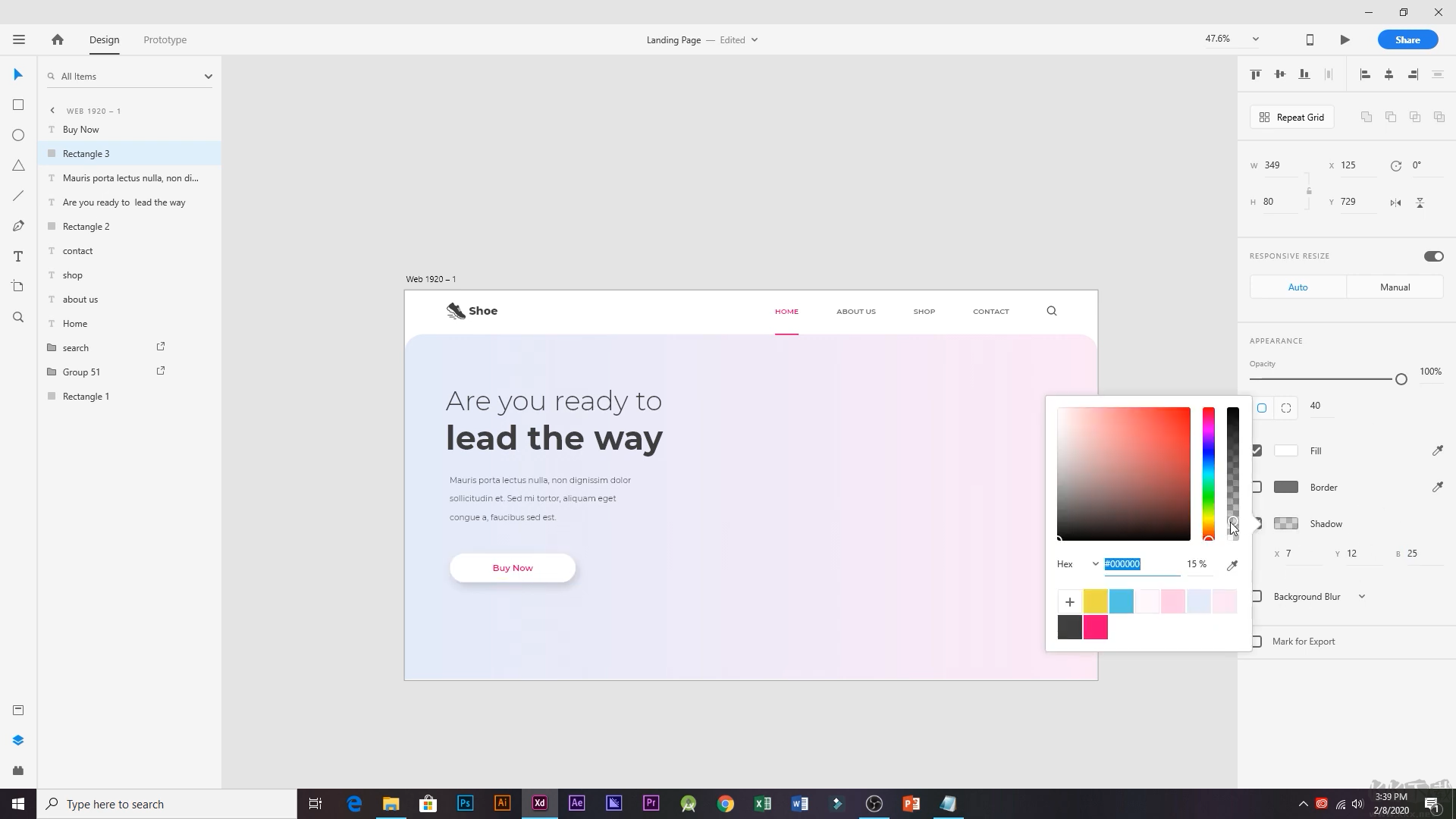Image resolution: width=1456 pixels, height=819 pixels.
Task: Expand the Background Blur section
Action: (x=1362, y=597)
